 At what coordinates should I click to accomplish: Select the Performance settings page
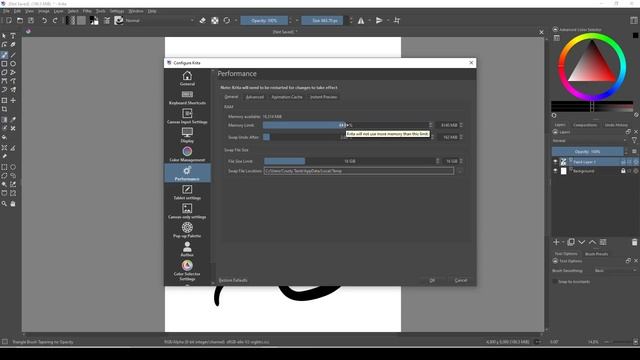click(x=187, y=173)
